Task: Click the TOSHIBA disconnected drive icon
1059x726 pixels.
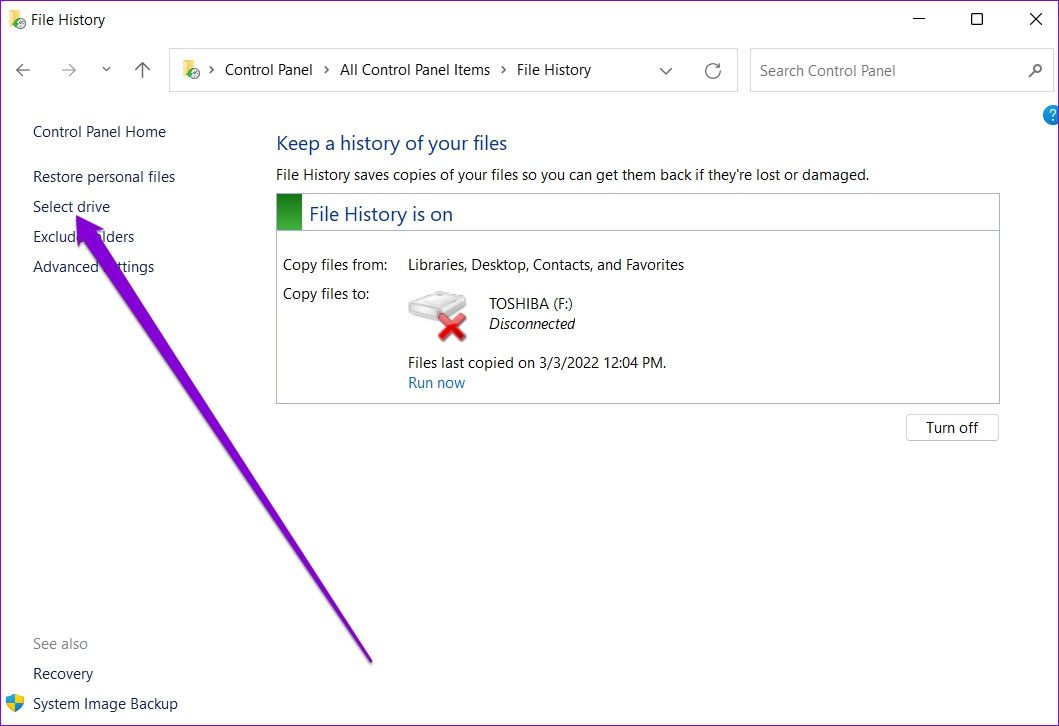Action: (x=438, y=315)
